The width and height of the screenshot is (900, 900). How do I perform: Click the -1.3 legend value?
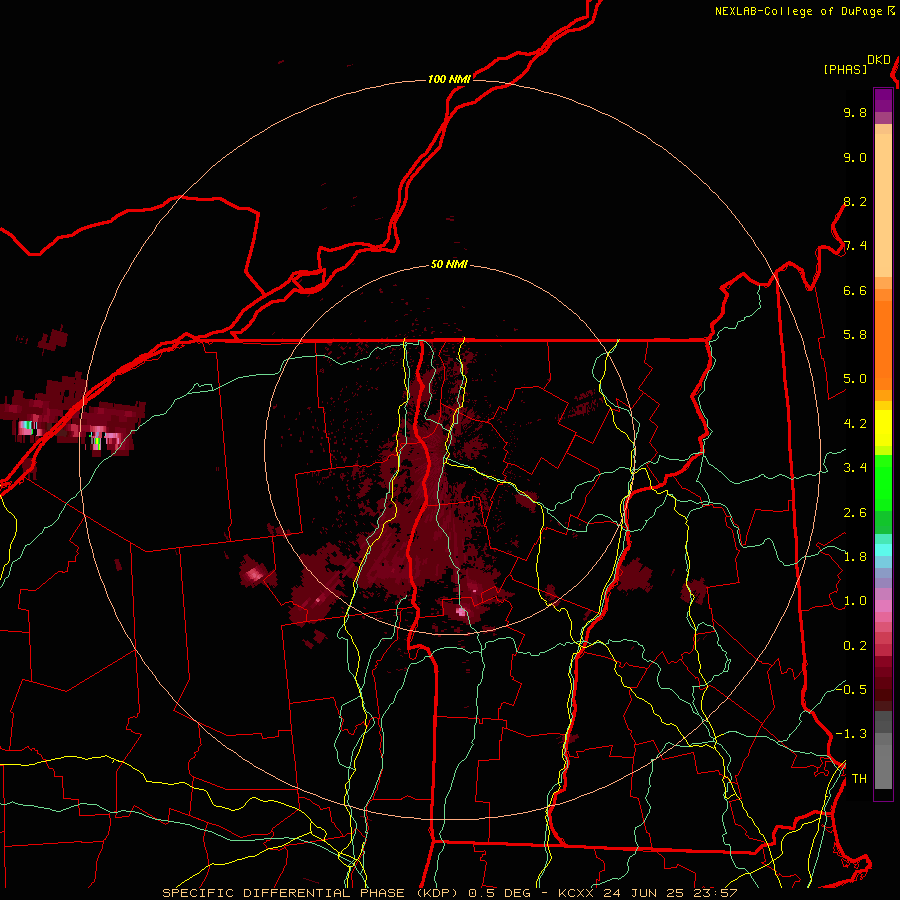(851, 735)
